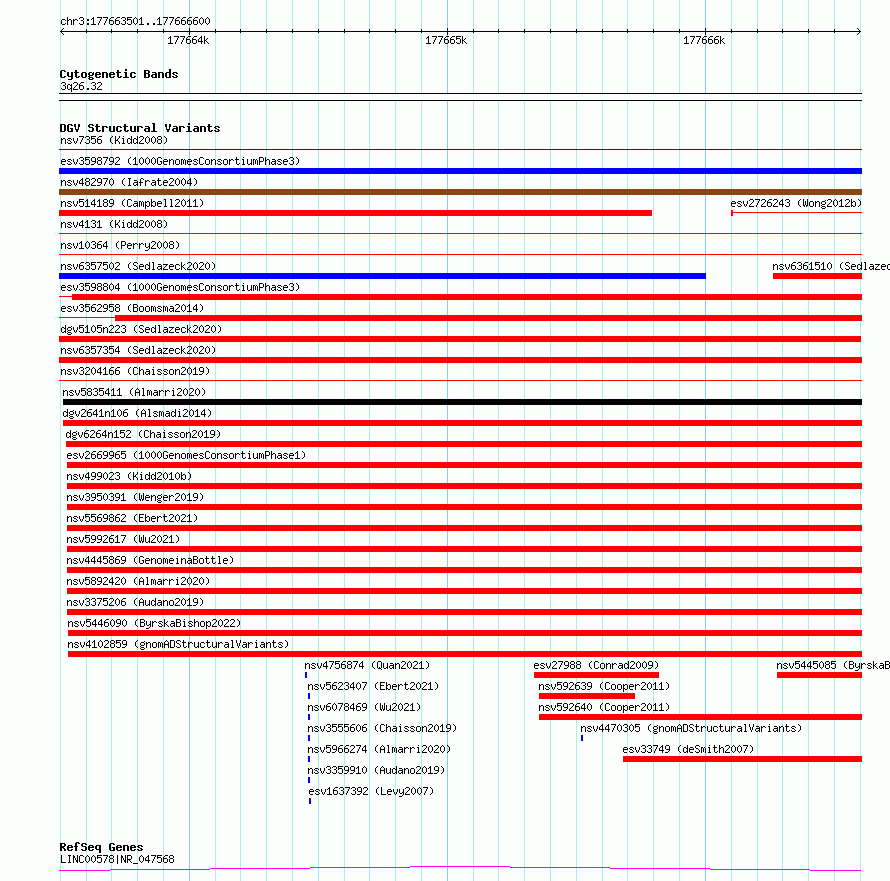
Task: Click the Cytogenetic Bands track title
Action: tap(119, 74)
